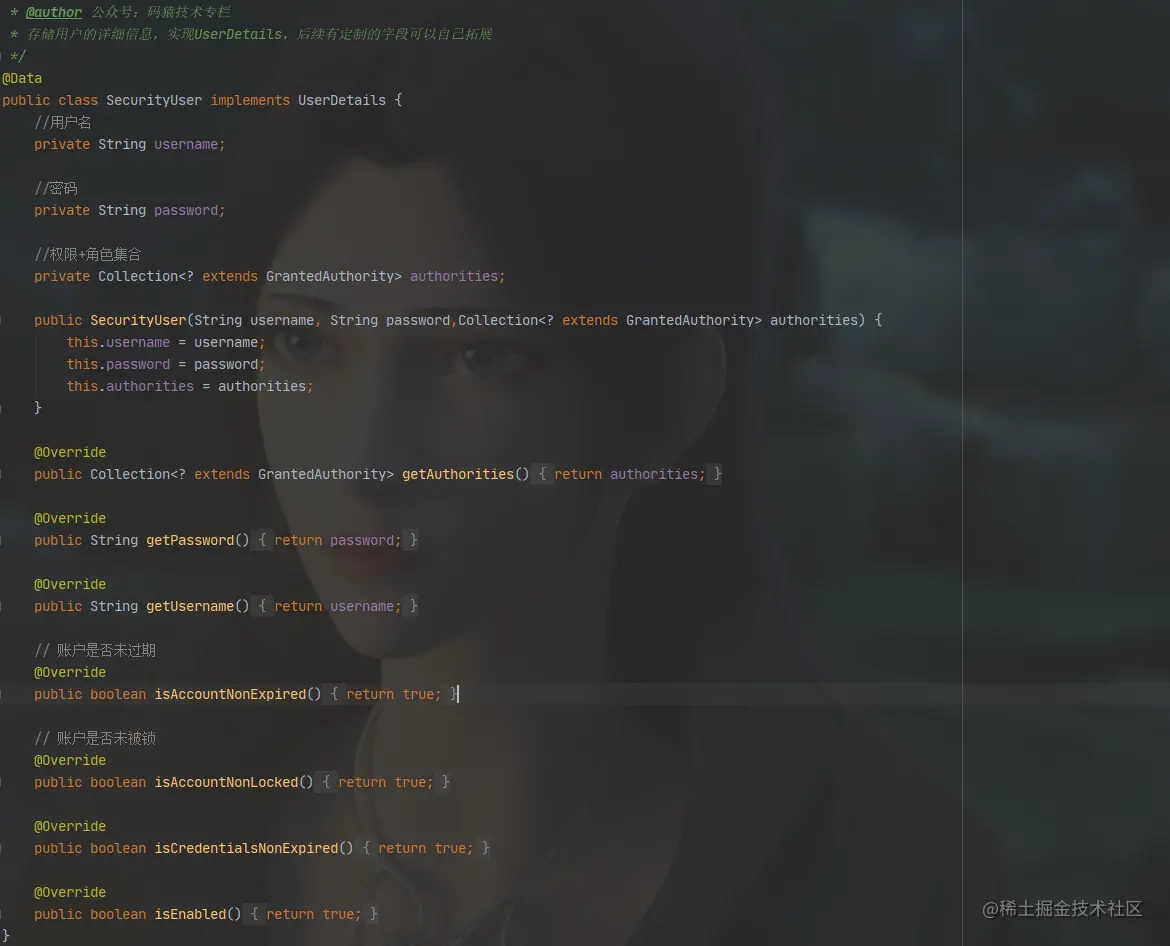The image size is (1170, 946).
Task: Click the //用户名 comment
Action: [x=63, y=122]
